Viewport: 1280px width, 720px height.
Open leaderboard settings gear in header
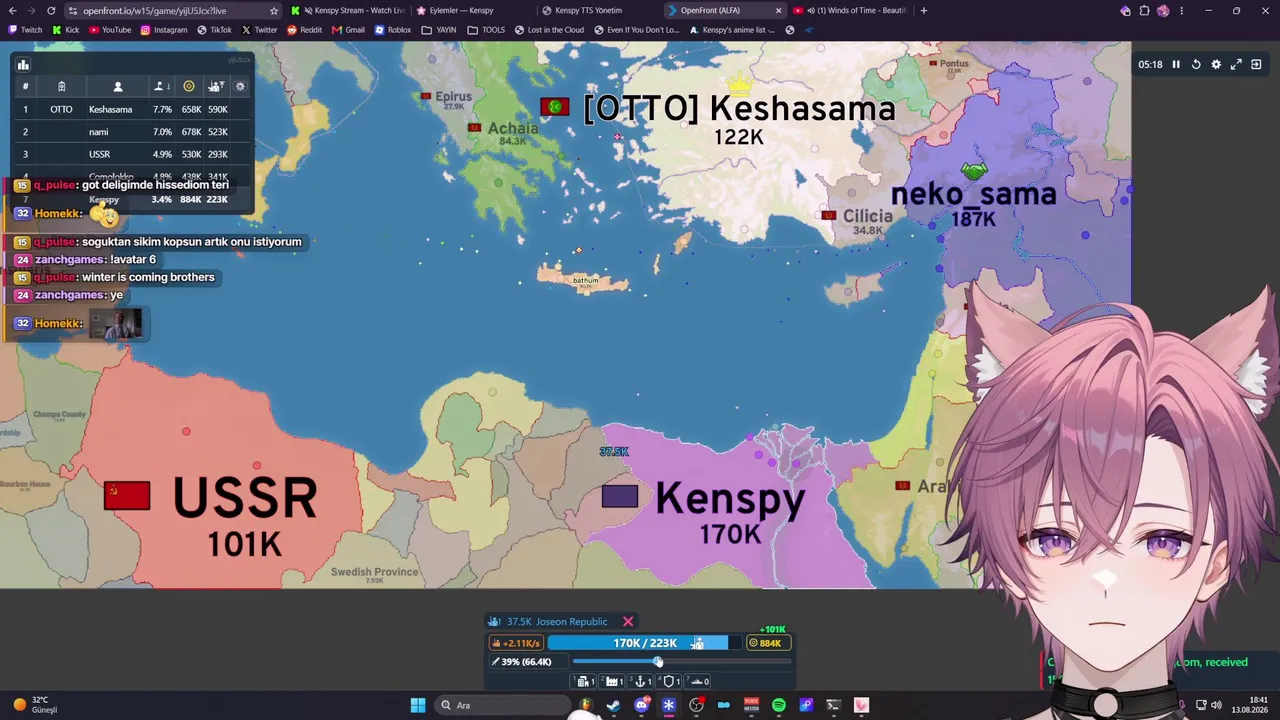coord(240,87)
